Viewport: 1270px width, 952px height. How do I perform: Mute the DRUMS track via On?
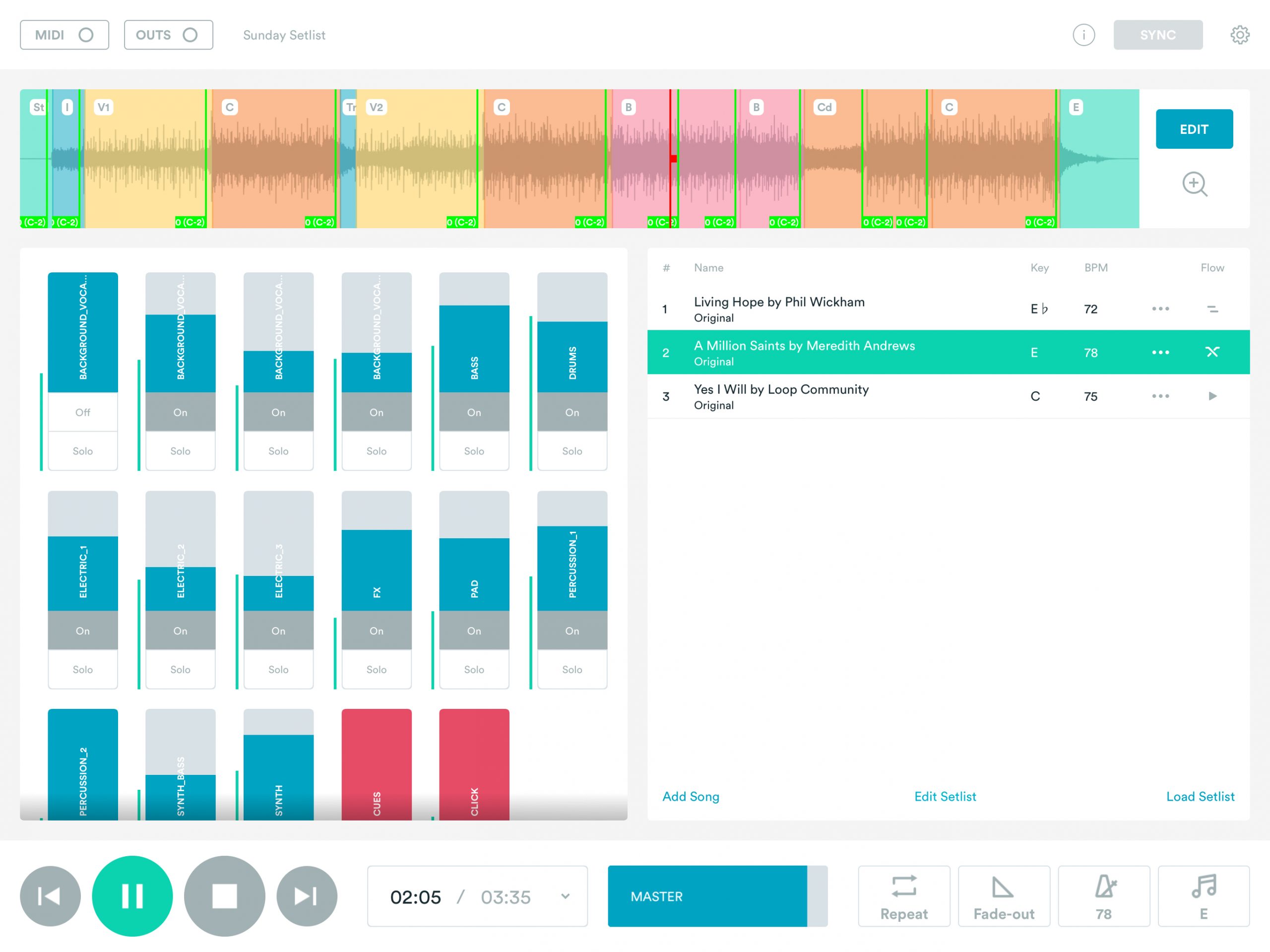coord(572,412)
